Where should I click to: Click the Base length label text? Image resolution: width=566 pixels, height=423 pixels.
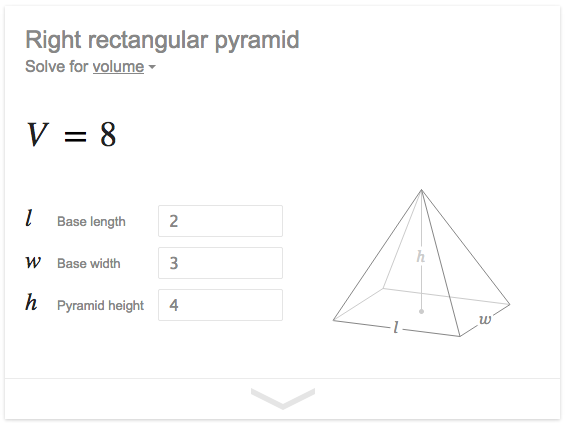(x=91, y=222)
